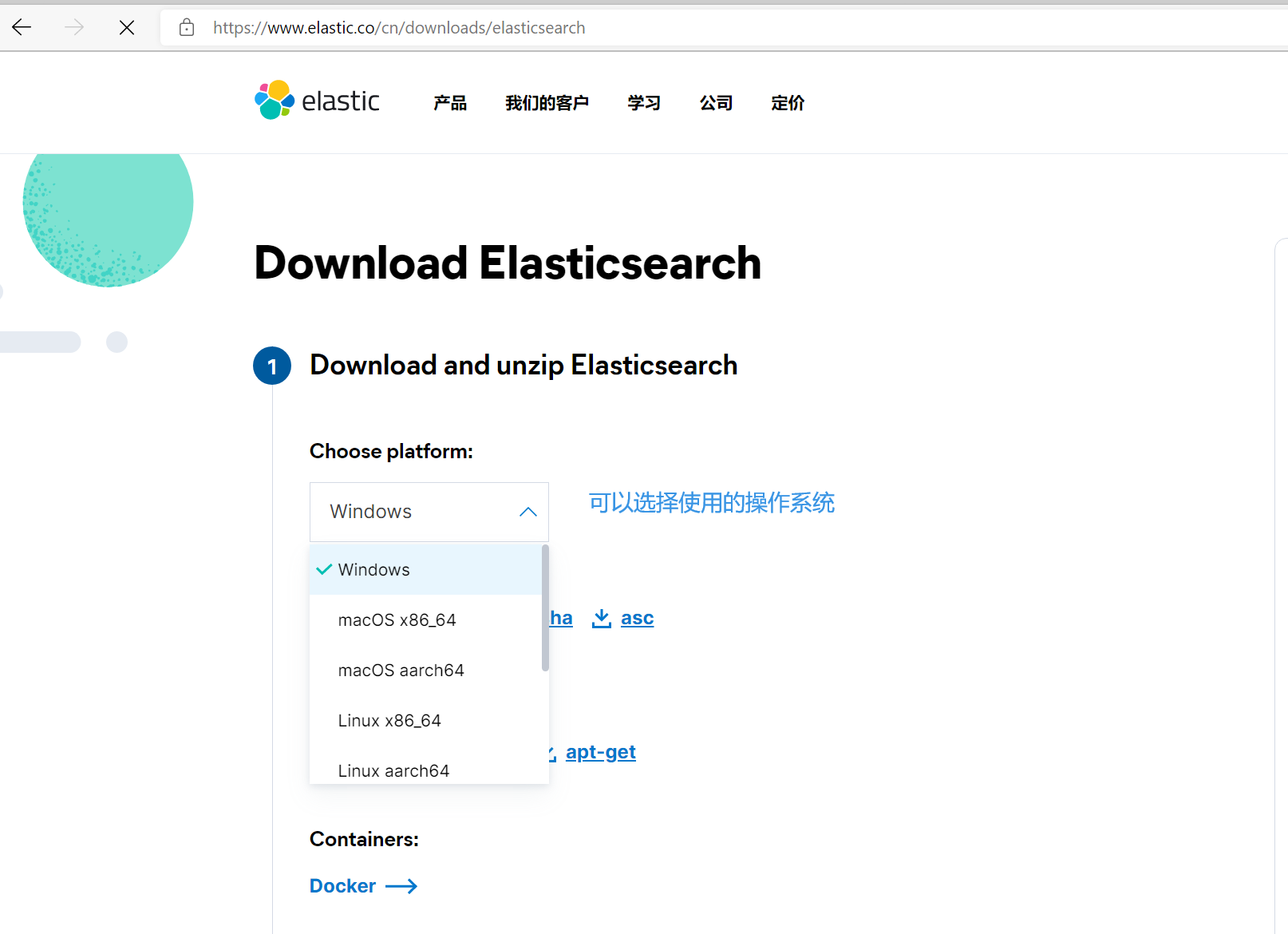Click the site lock icon in address bar
The width and height of the screenshot is (1288, 934).
187,28
